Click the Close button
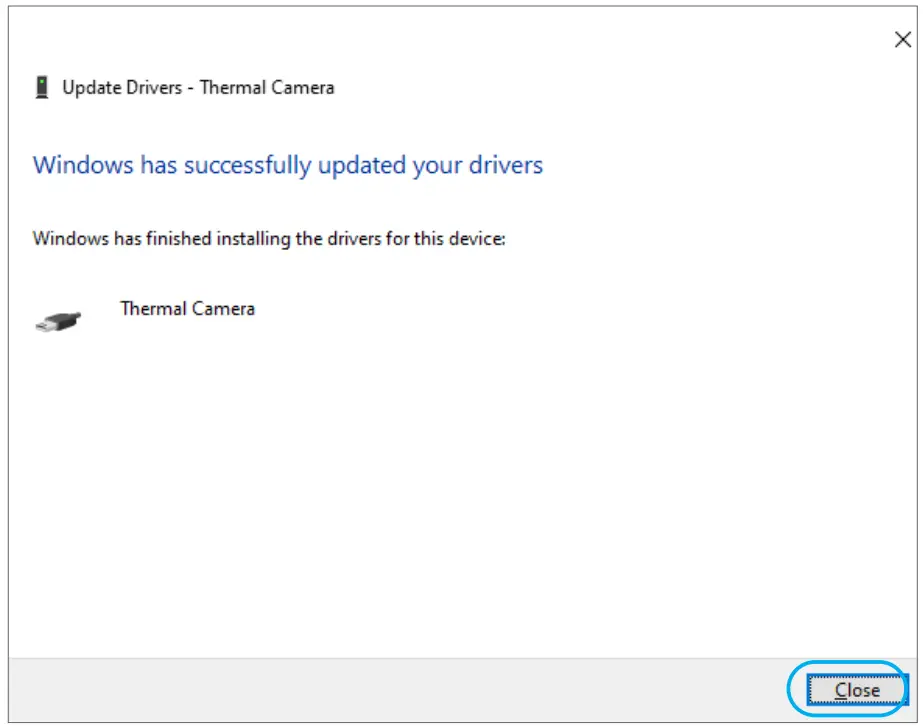Screen dimensions: 923x728 (x=858, y=690)
